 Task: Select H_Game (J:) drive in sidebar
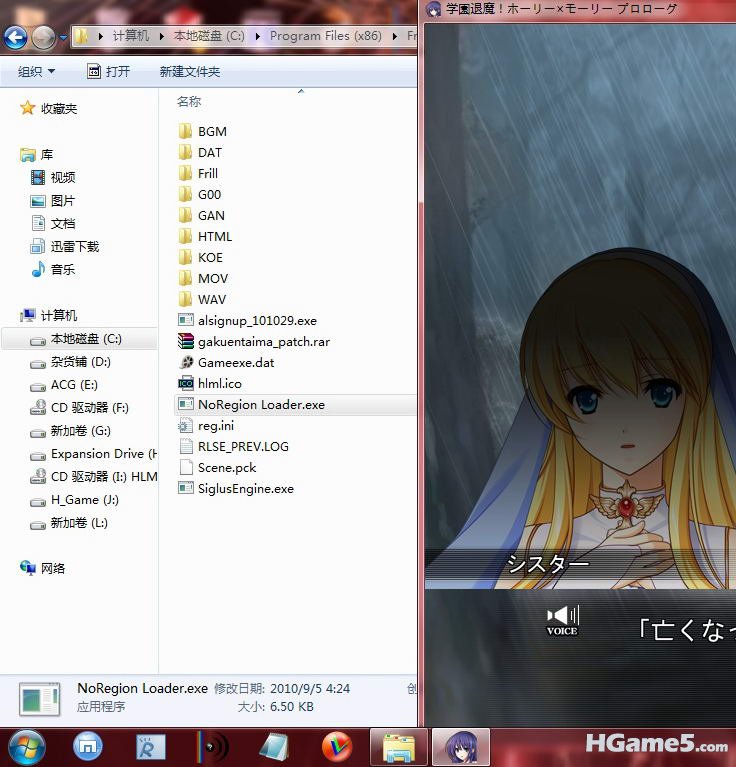[x=84, y=500]
